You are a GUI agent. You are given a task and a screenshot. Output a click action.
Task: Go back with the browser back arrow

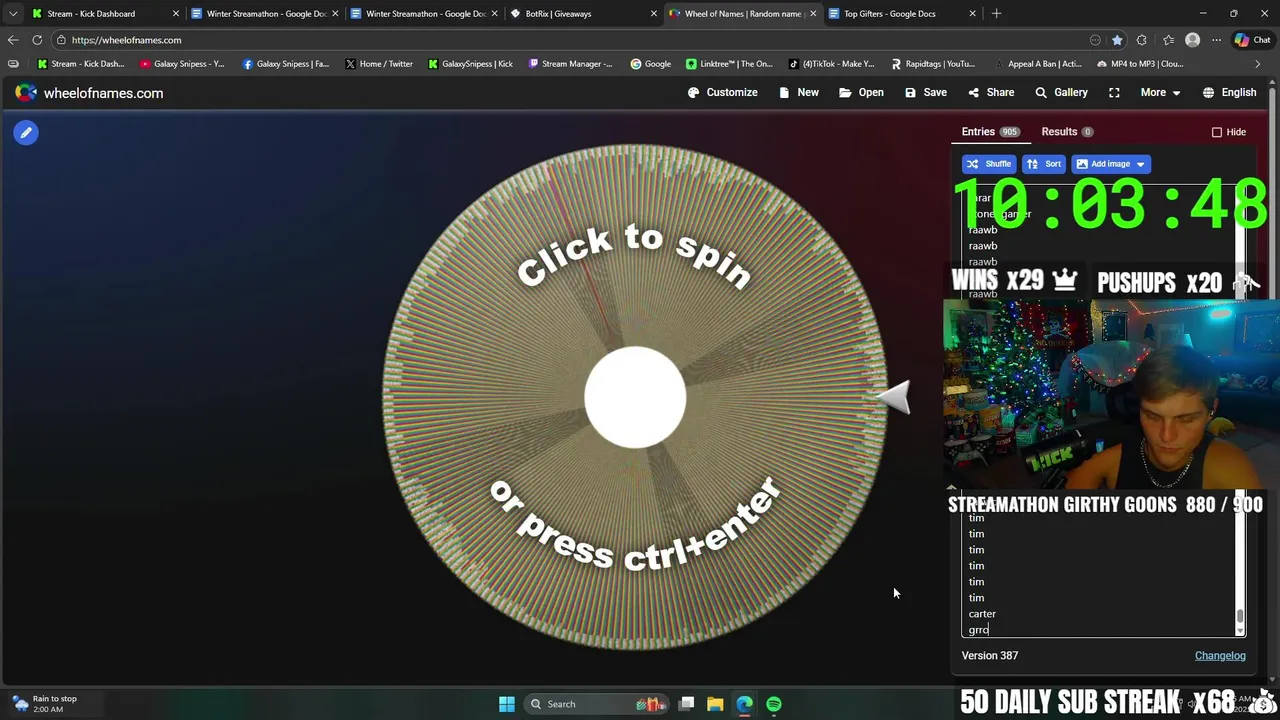pos(12,40)
